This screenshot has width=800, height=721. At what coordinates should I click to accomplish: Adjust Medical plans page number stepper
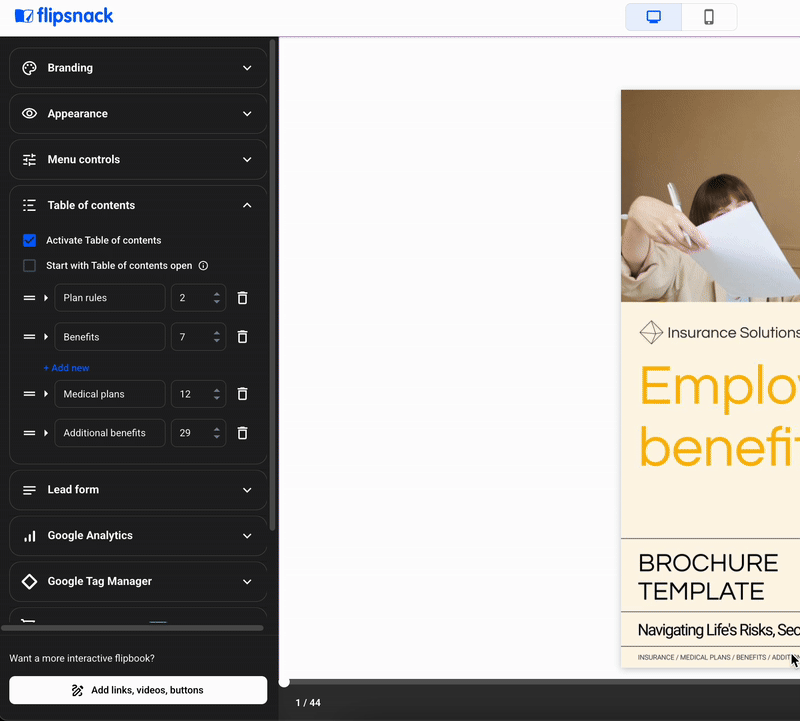coord(217,394)
